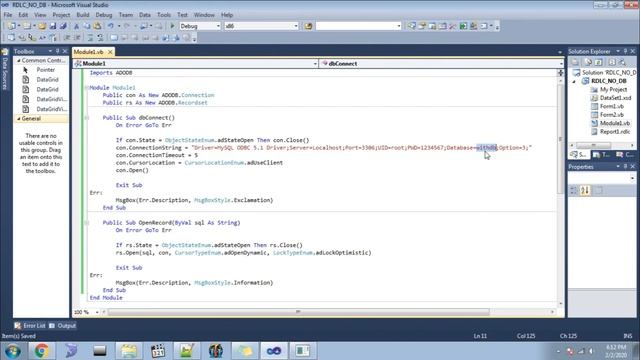Toggle auto-hide pin on Properties panel
The height and width of the screenshot is (360, 640).
tap(625, 167)
